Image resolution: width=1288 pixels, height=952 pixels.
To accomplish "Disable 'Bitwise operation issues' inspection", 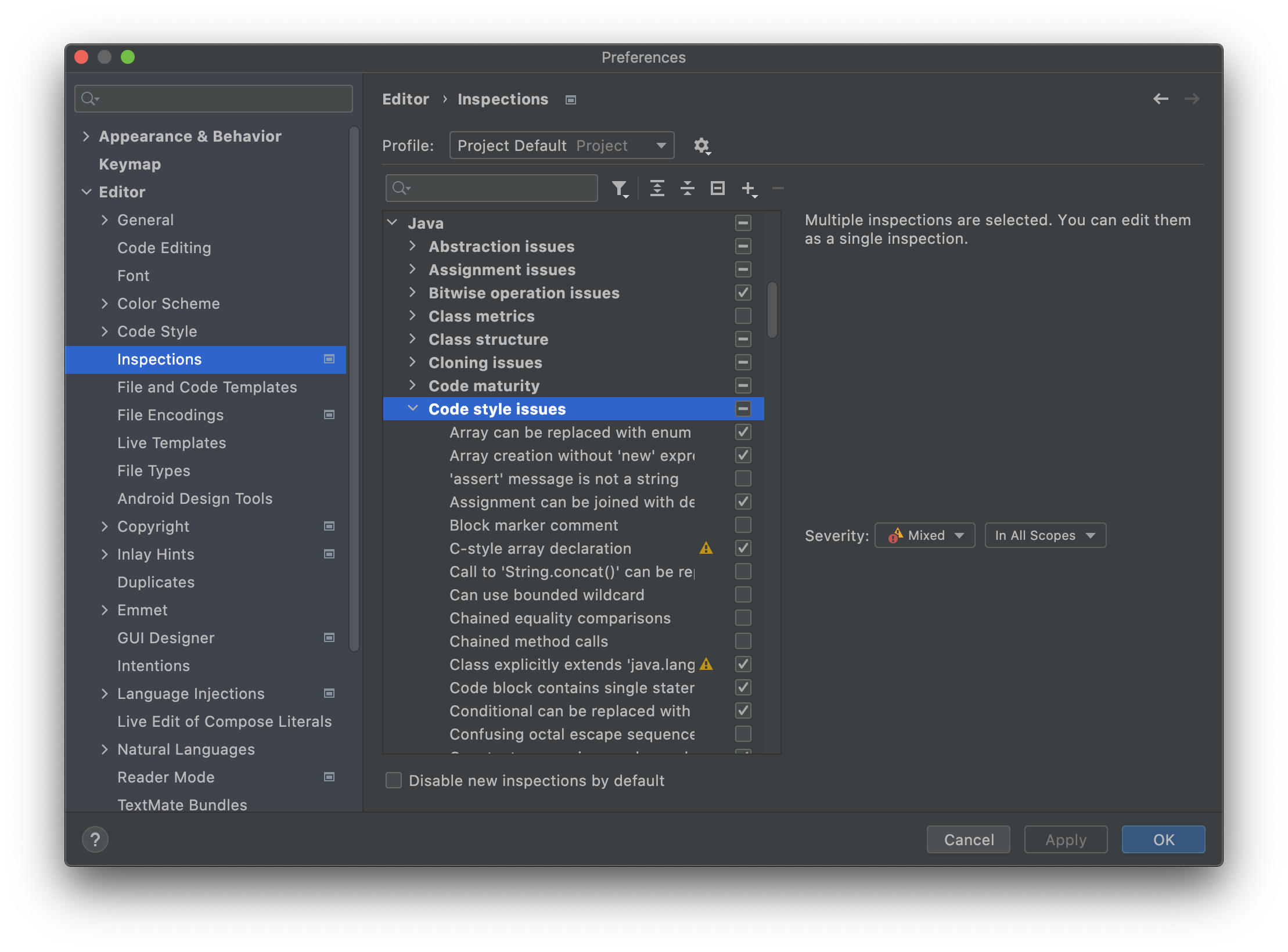I will pos(743,292).
